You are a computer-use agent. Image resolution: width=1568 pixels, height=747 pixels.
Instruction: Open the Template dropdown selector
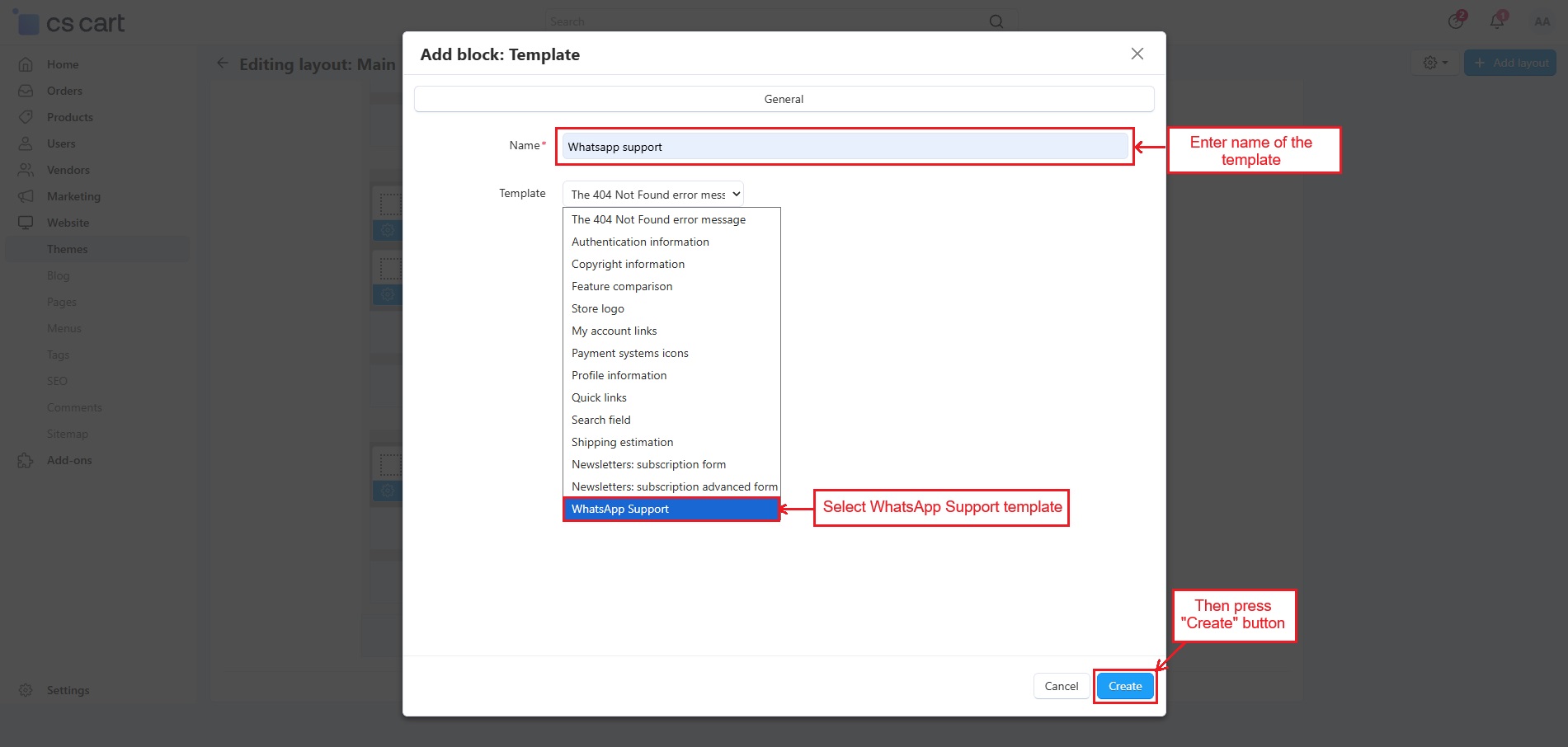pos(652,195)
